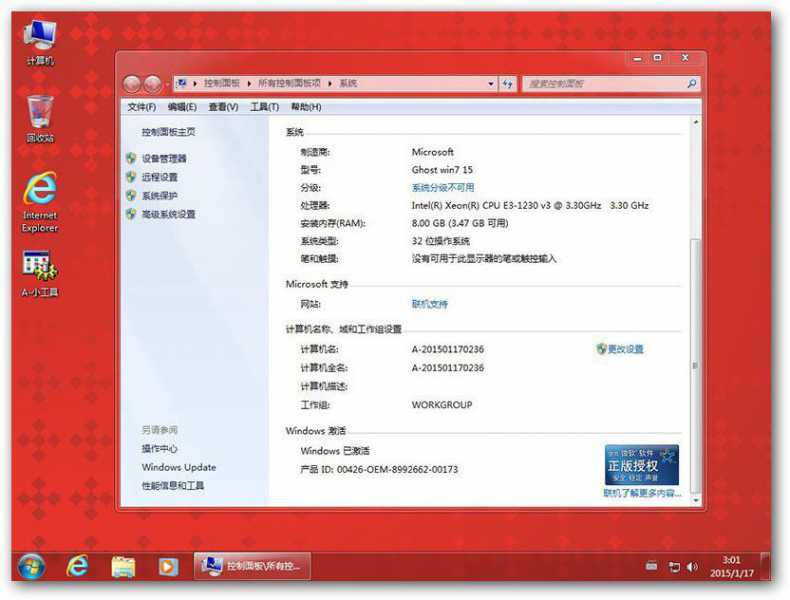The width and height of the screenshot is (790, 600).
Task: Open the 计算机 desktop icon
Action: pyautogui.click(x=40, y=42)
